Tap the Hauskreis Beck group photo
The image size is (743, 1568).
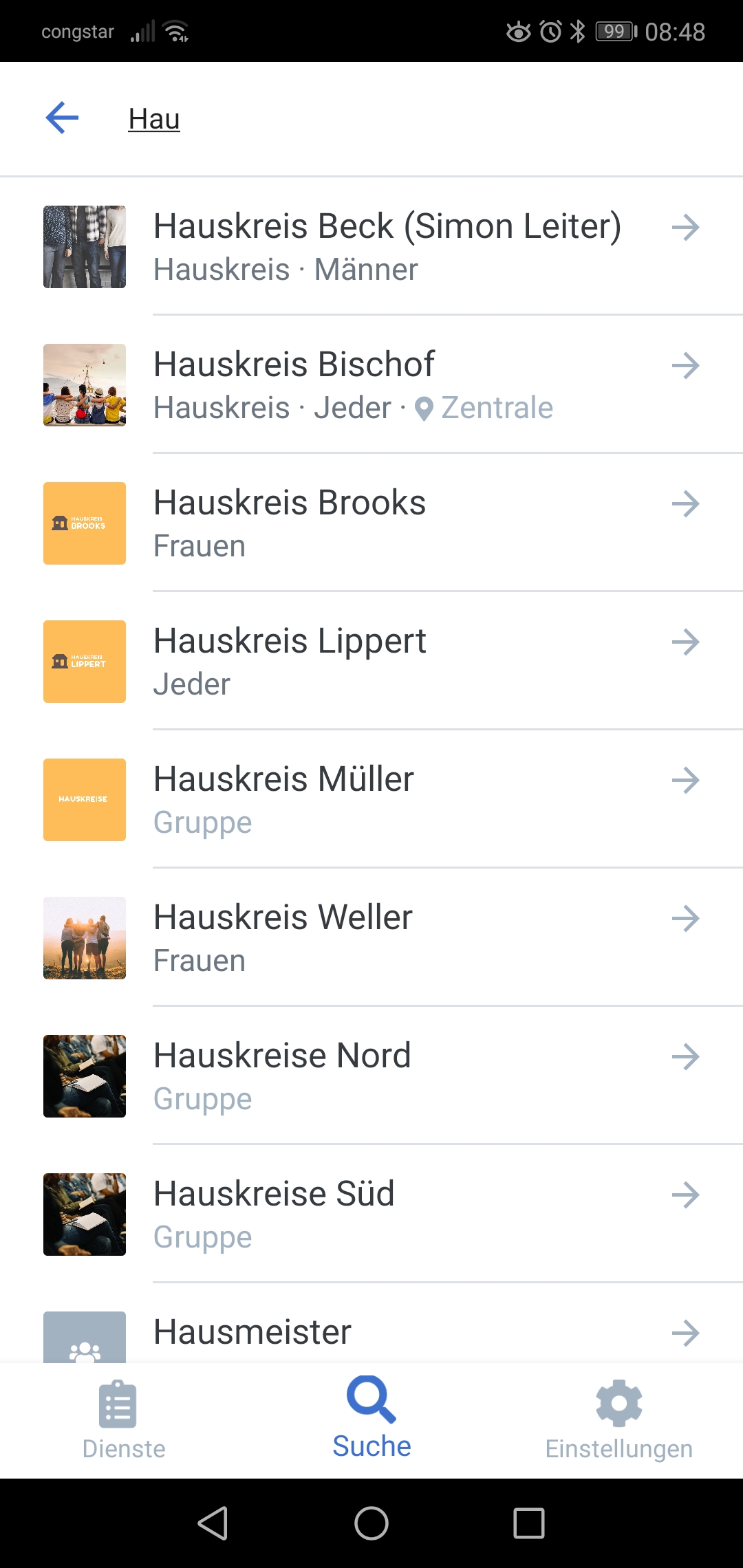click(85, 247)
